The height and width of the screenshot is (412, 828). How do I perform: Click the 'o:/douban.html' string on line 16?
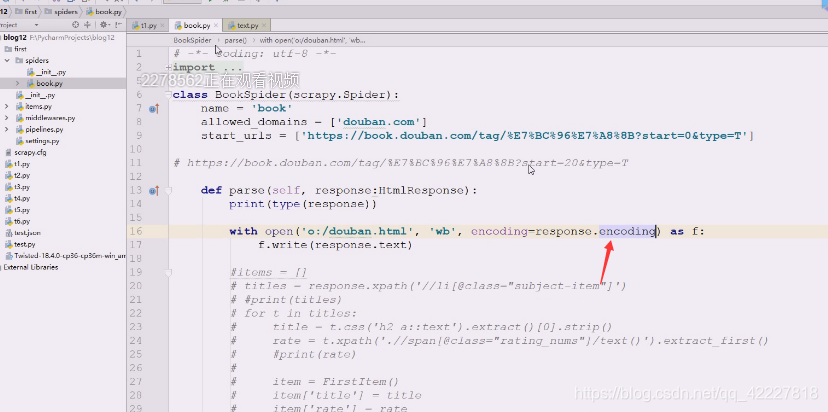tap(357, 231)
